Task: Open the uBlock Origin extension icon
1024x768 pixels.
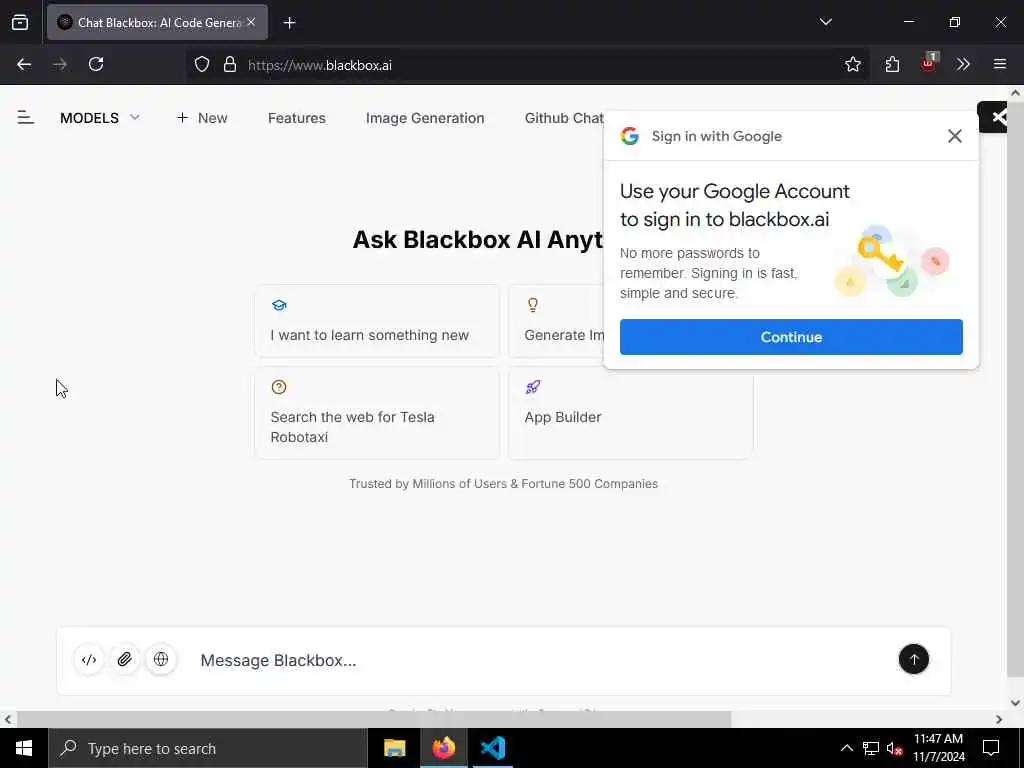Action: click(929, 63)
